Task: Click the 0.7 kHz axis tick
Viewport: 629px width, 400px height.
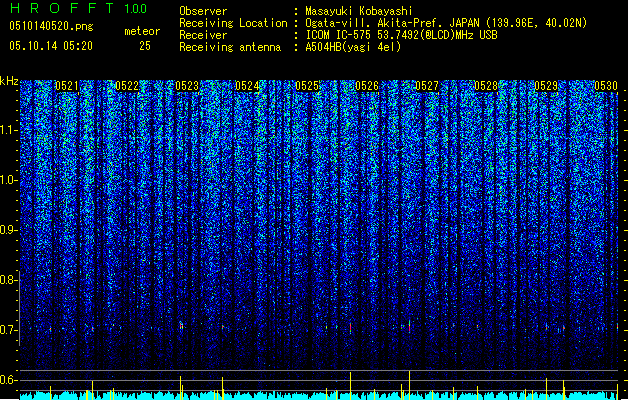Action: click(x=9, y=330)
